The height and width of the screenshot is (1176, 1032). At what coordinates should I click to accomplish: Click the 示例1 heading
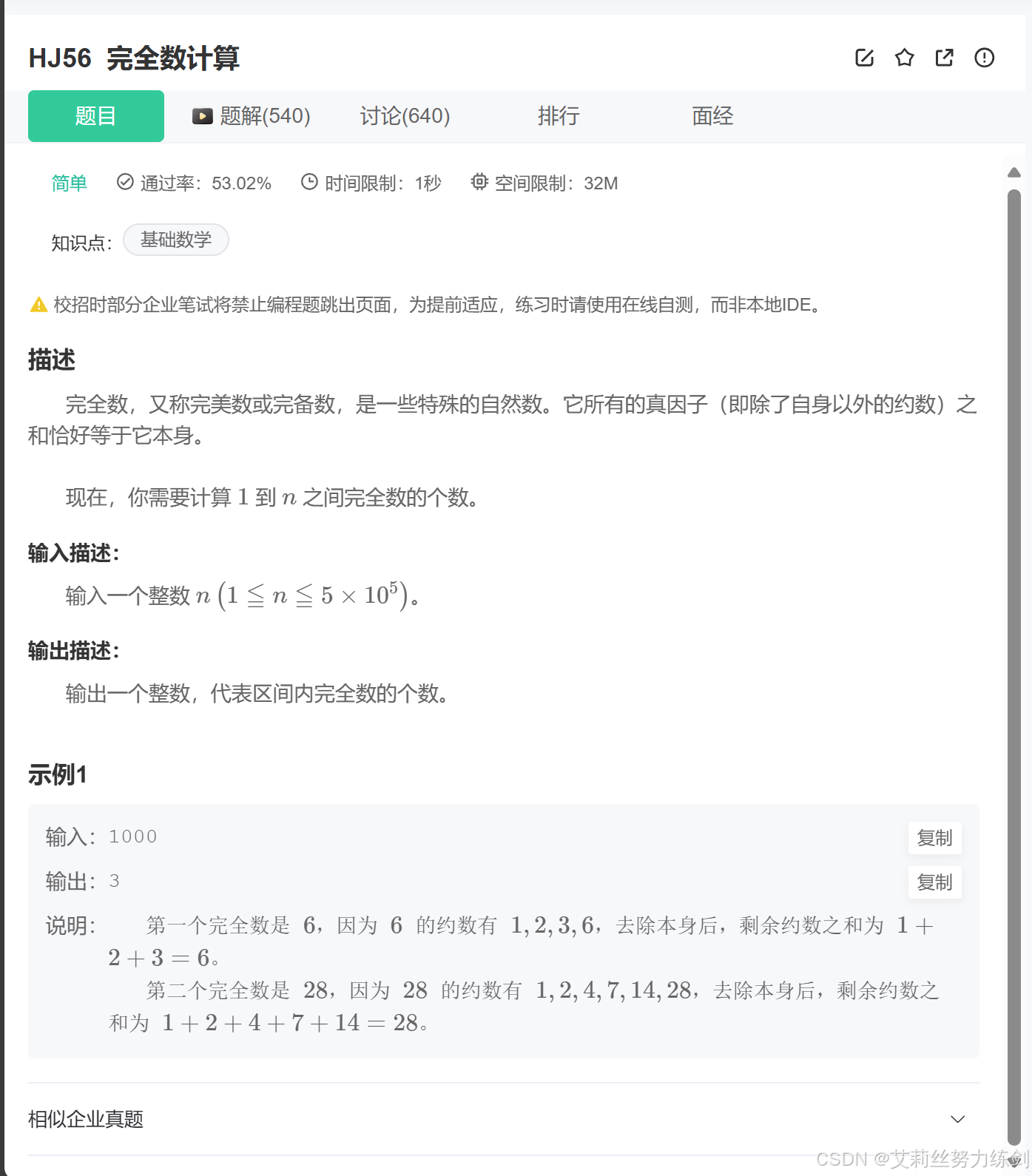(58, 774)
